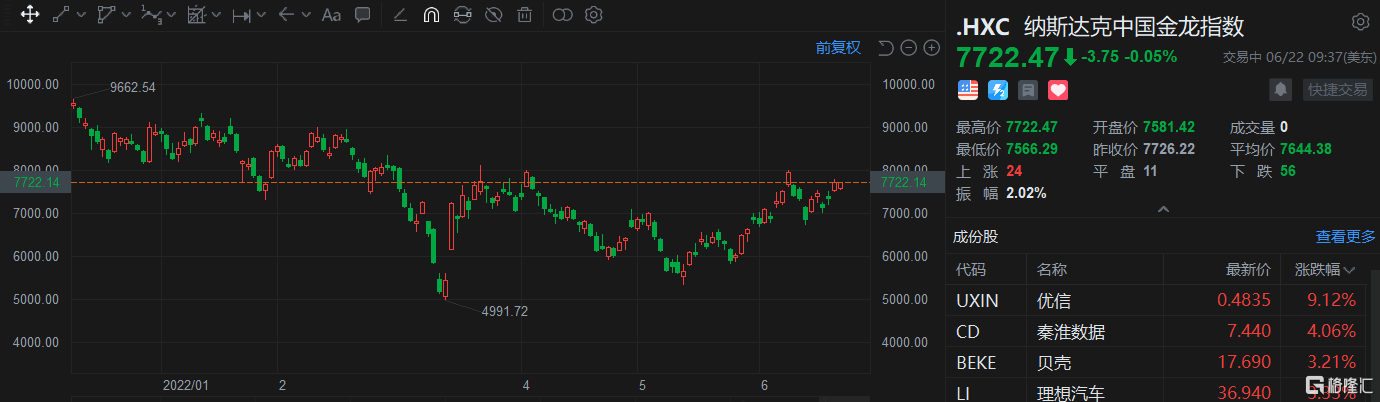
Task: Click the 开盘价 7581.42 opening price
Action: click(x=1144, y=127)
